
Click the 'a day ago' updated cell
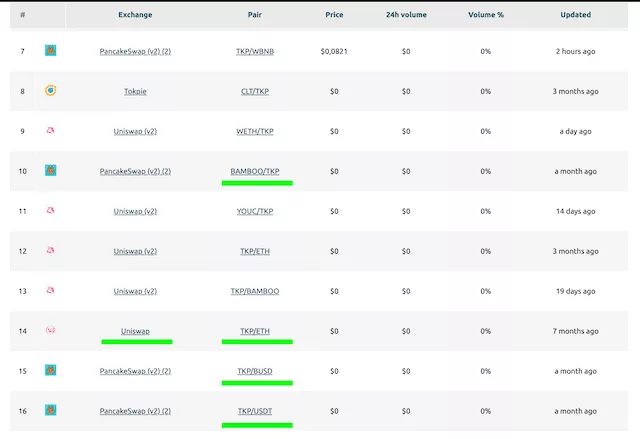point(576,131)
